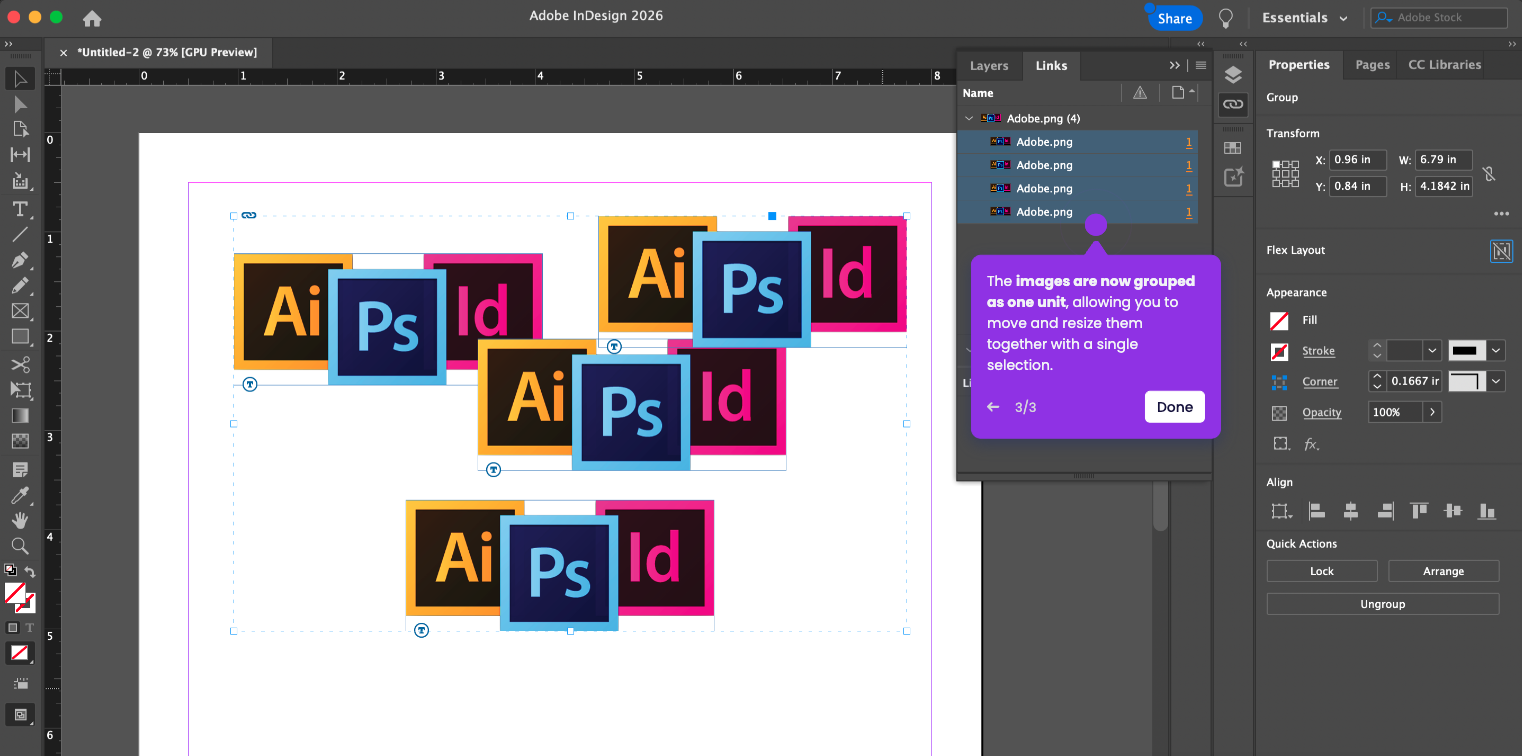Select the Note tool
The height and width of the screenshot is (756, 1522).
coord(20,469)
